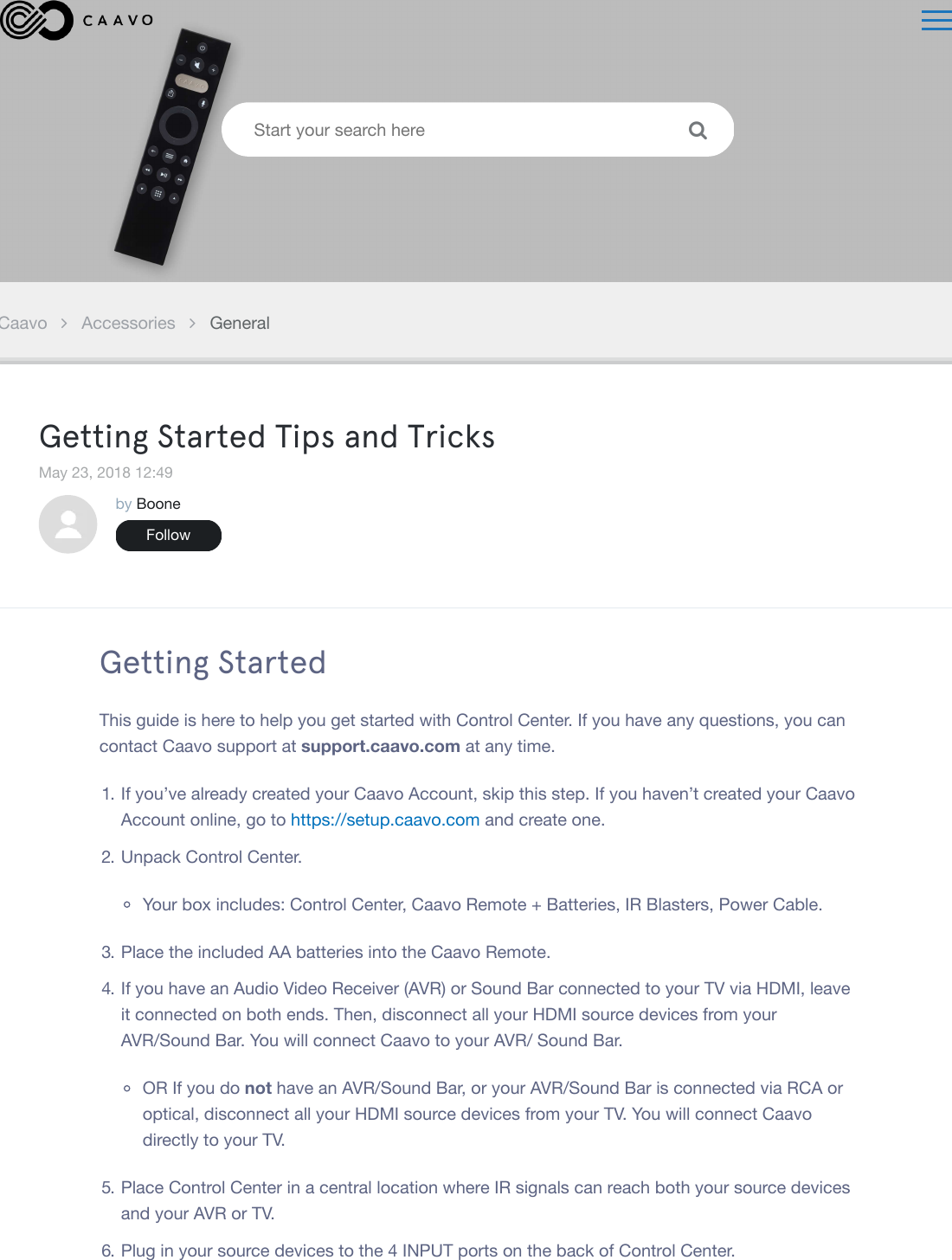952x1260 pixels.
Task: Click the author name Boone
Action: click(x=159, y=503)
